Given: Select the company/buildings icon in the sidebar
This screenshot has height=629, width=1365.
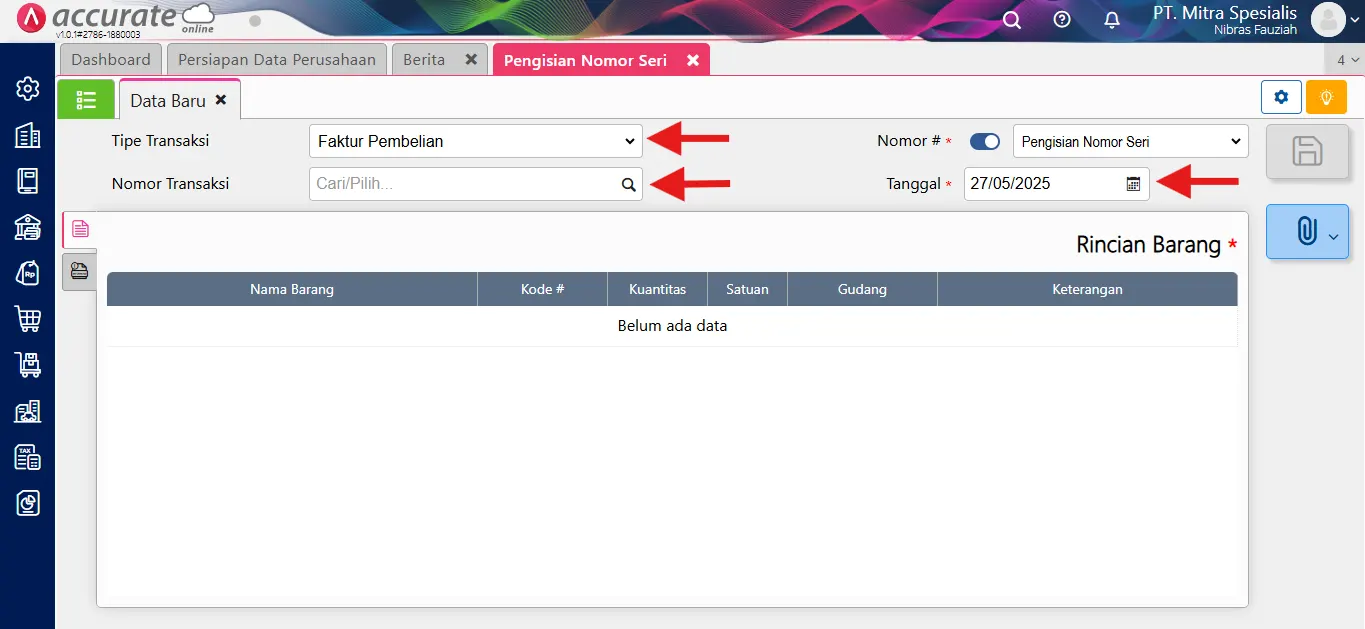Looking at the screenshot, I should pos(26,134).
